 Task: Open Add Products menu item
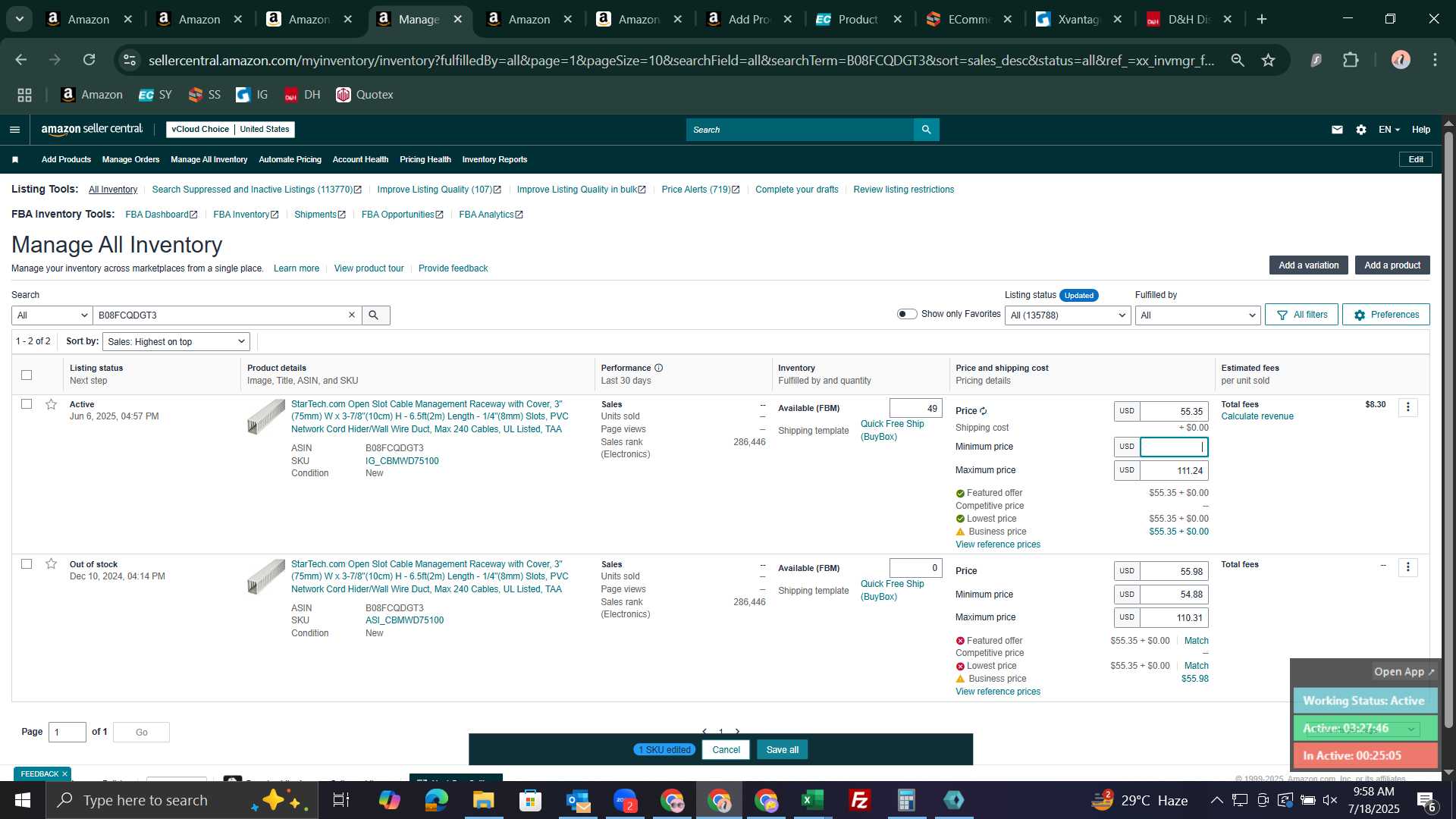point(66,159)
